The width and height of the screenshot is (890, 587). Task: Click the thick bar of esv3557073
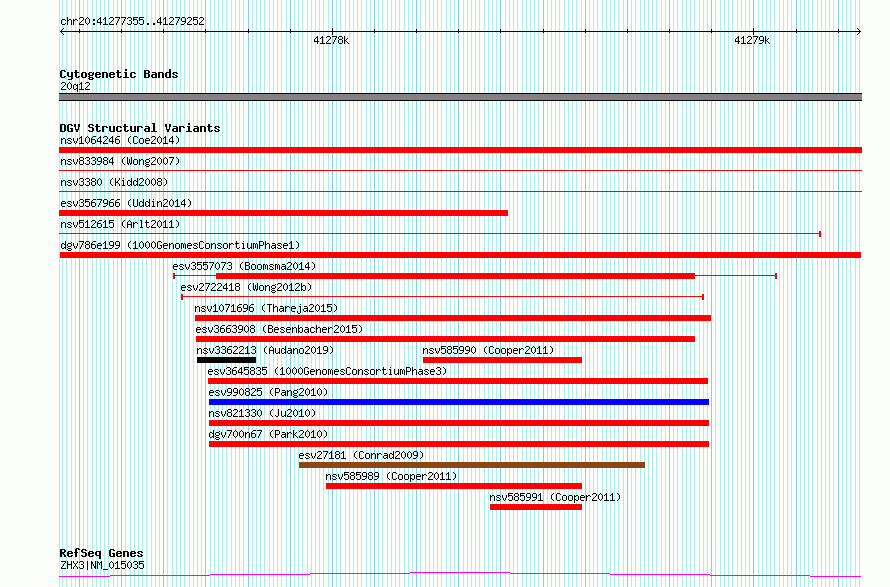coord(455,276)
